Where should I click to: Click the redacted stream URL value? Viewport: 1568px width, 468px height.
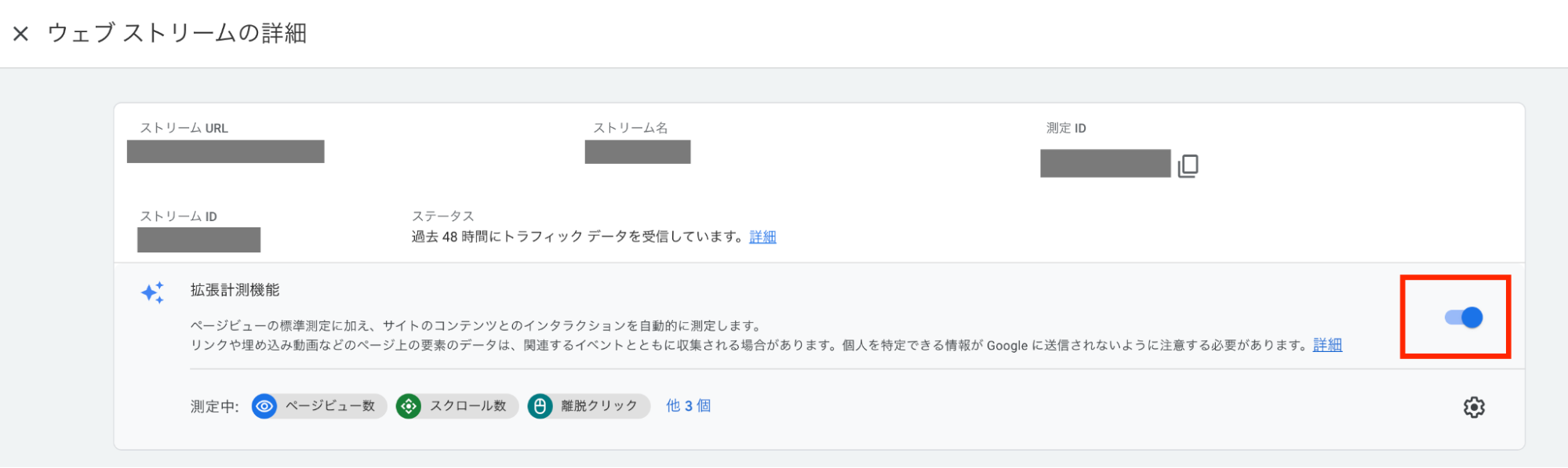tap(225, 151)
